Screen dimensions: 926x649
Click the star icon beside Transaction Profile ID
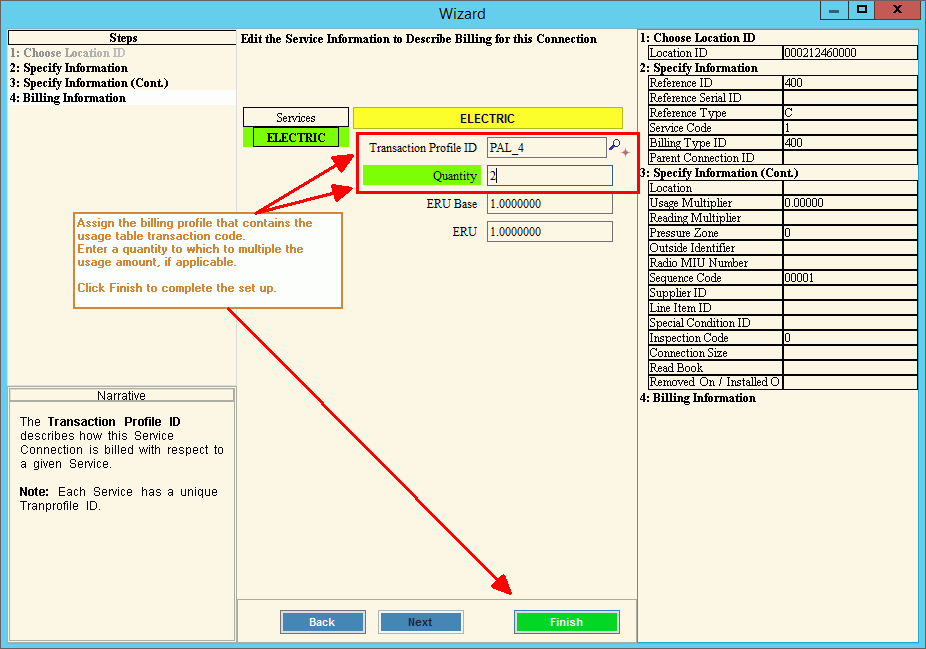click(x=626, y=153)
